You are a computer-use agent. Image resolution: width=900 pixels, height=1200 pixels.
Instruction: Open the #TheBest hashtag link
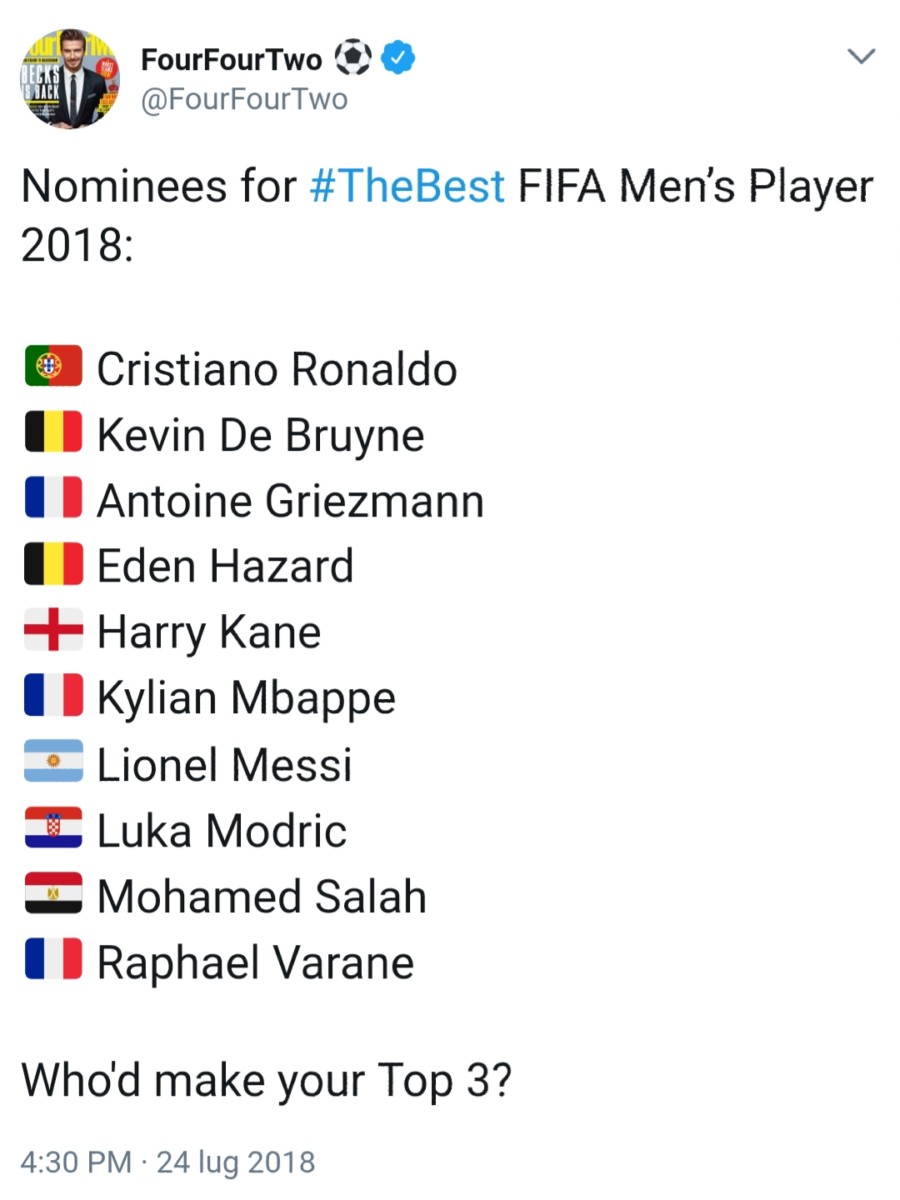pos(407,187)
